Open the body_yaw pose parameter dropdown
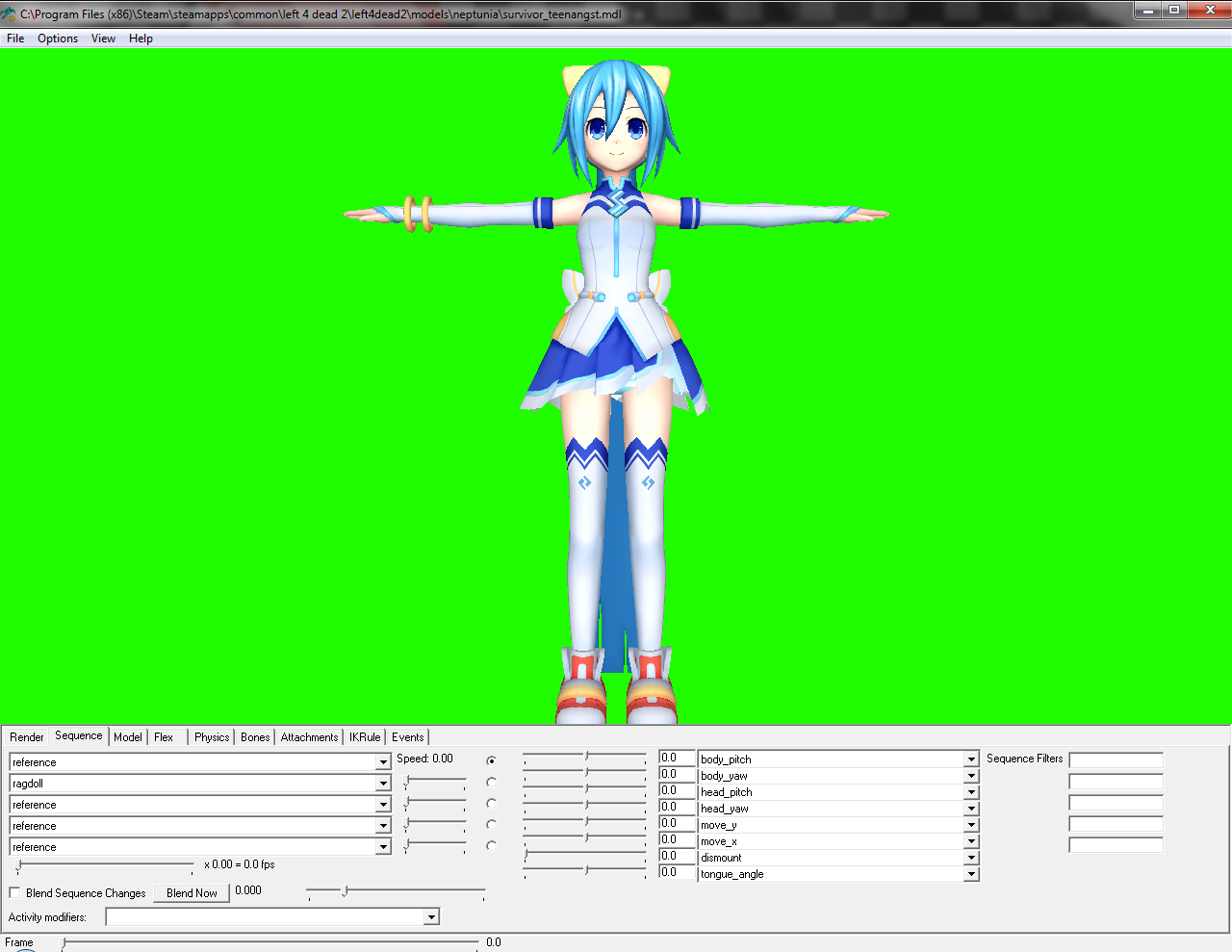The width and height of the screenshot is (1232, 952). (x=971, y=776)
